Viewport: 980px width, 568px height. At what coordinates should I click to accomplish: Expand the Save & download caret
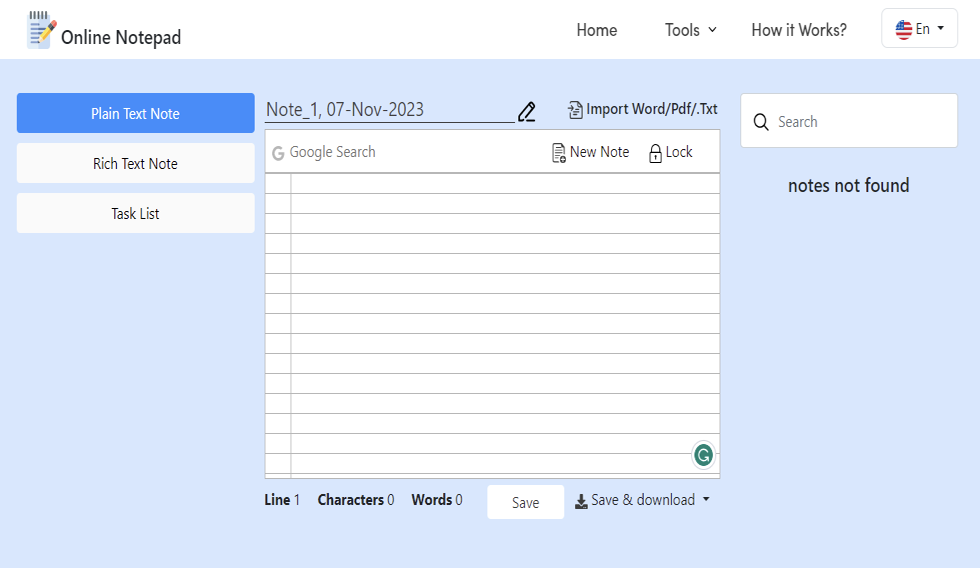(706, 499)
